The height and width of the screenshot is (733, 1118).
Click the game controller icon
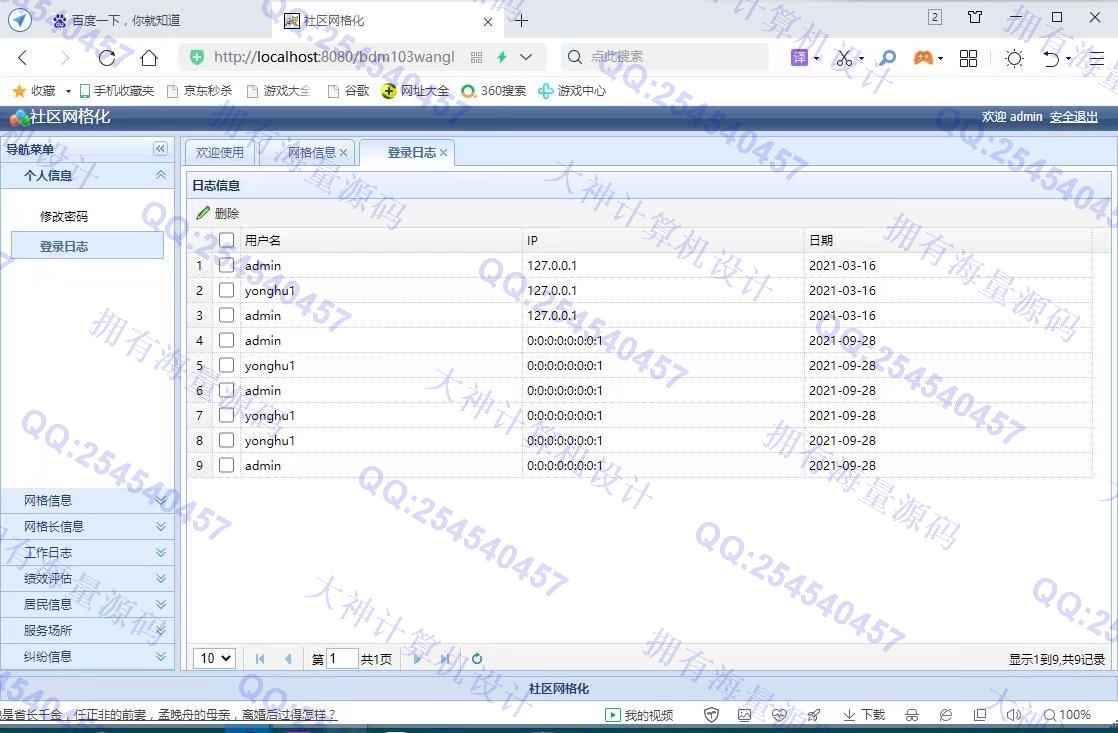(923, 58)
